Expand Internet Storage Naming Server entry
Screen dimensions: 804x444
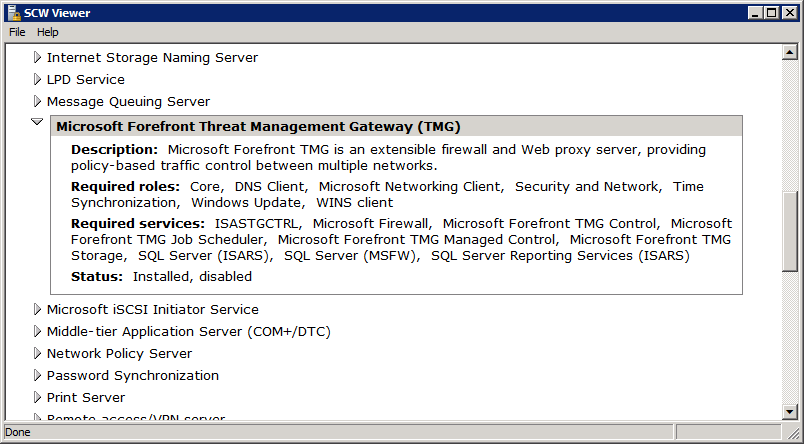(x=37, y=57)
